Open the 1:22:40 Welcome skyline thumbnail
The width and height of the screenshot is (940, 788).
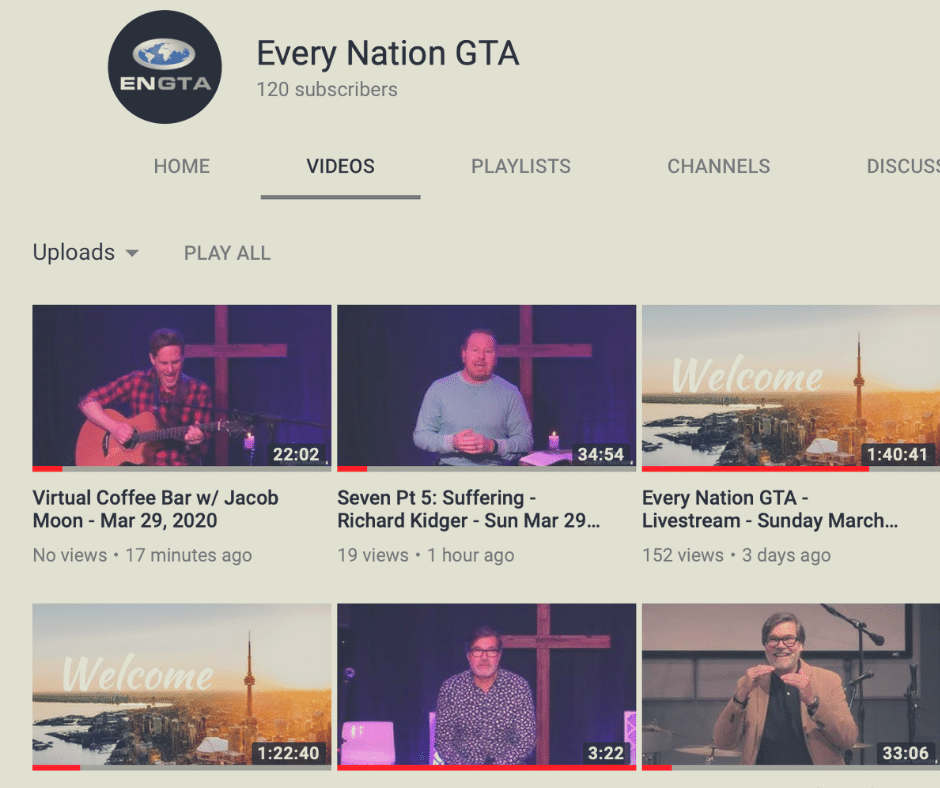[182, 687]
